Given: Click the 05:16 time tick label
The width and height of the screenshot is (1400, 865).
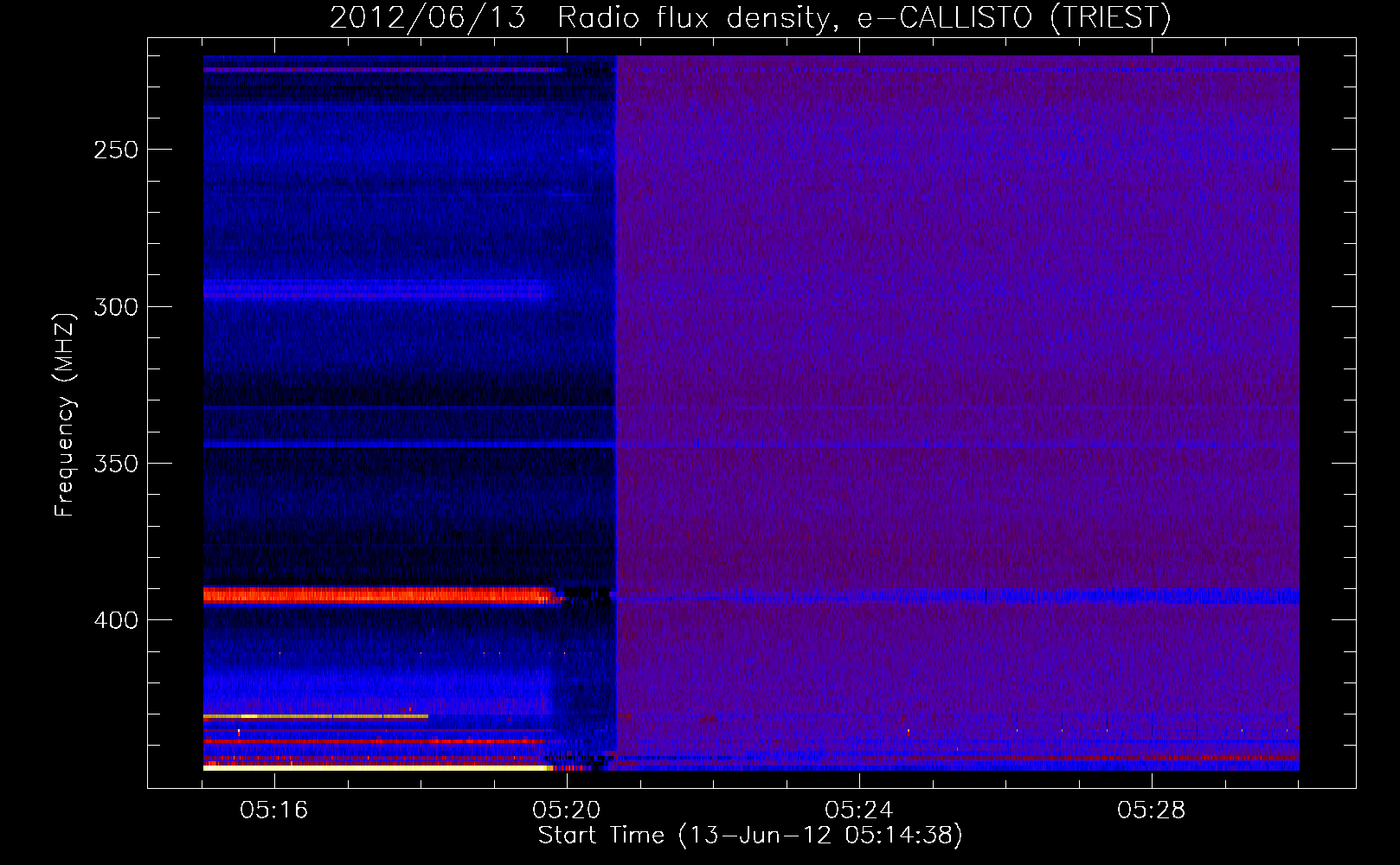Looking at the screenshot, I should (x=274, y=811).
